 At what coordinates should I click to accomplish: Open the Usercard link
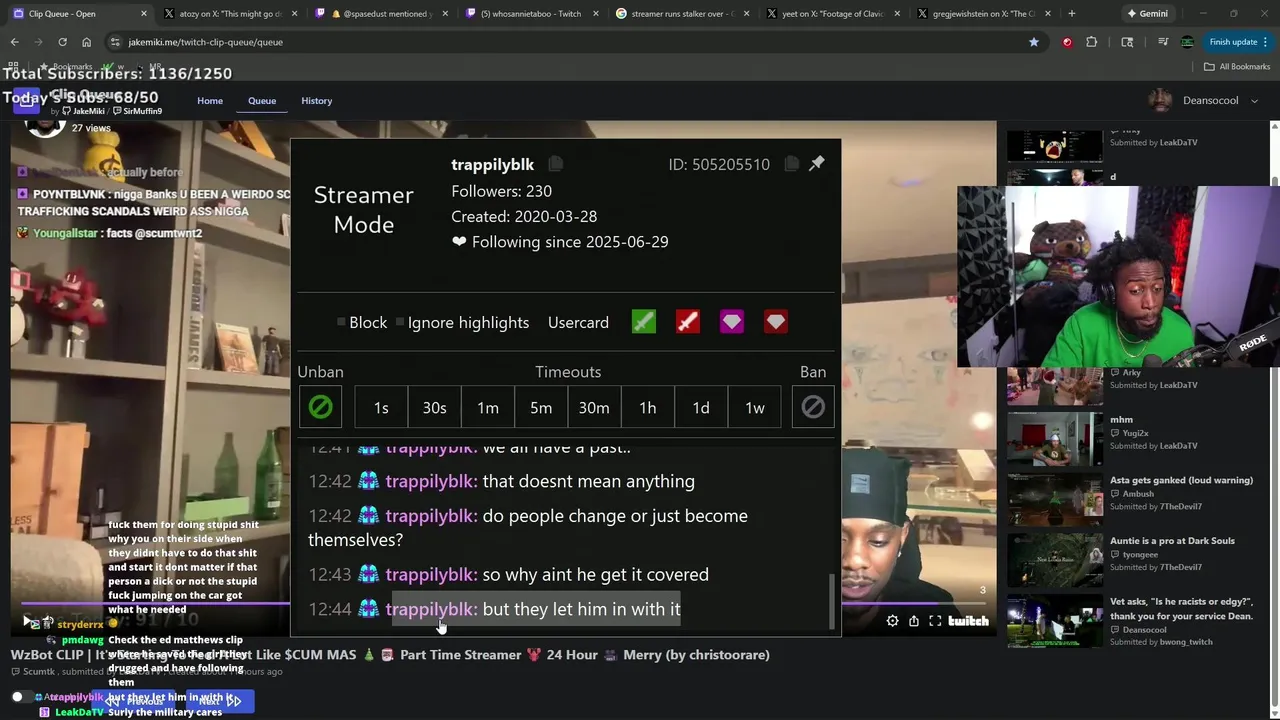[578, 322]
